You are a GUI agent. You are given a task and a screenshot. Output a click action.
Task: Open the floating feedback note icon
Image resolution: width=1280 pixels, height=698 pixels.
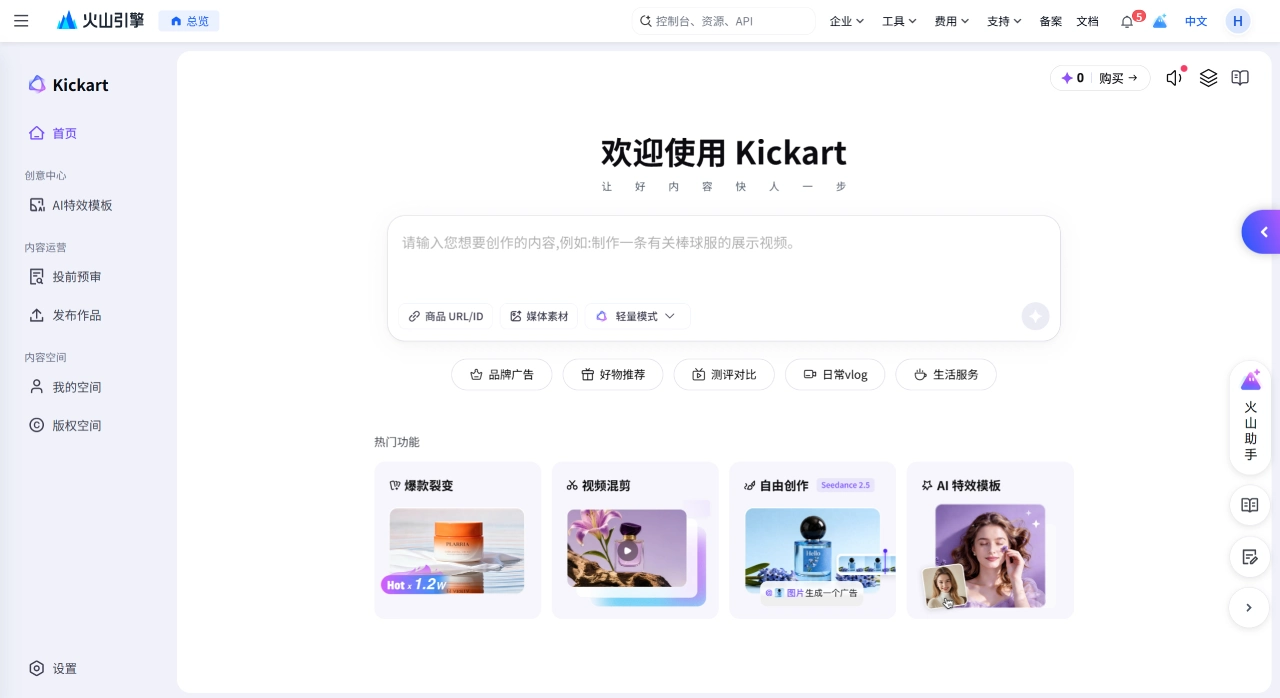(1250, 557)
